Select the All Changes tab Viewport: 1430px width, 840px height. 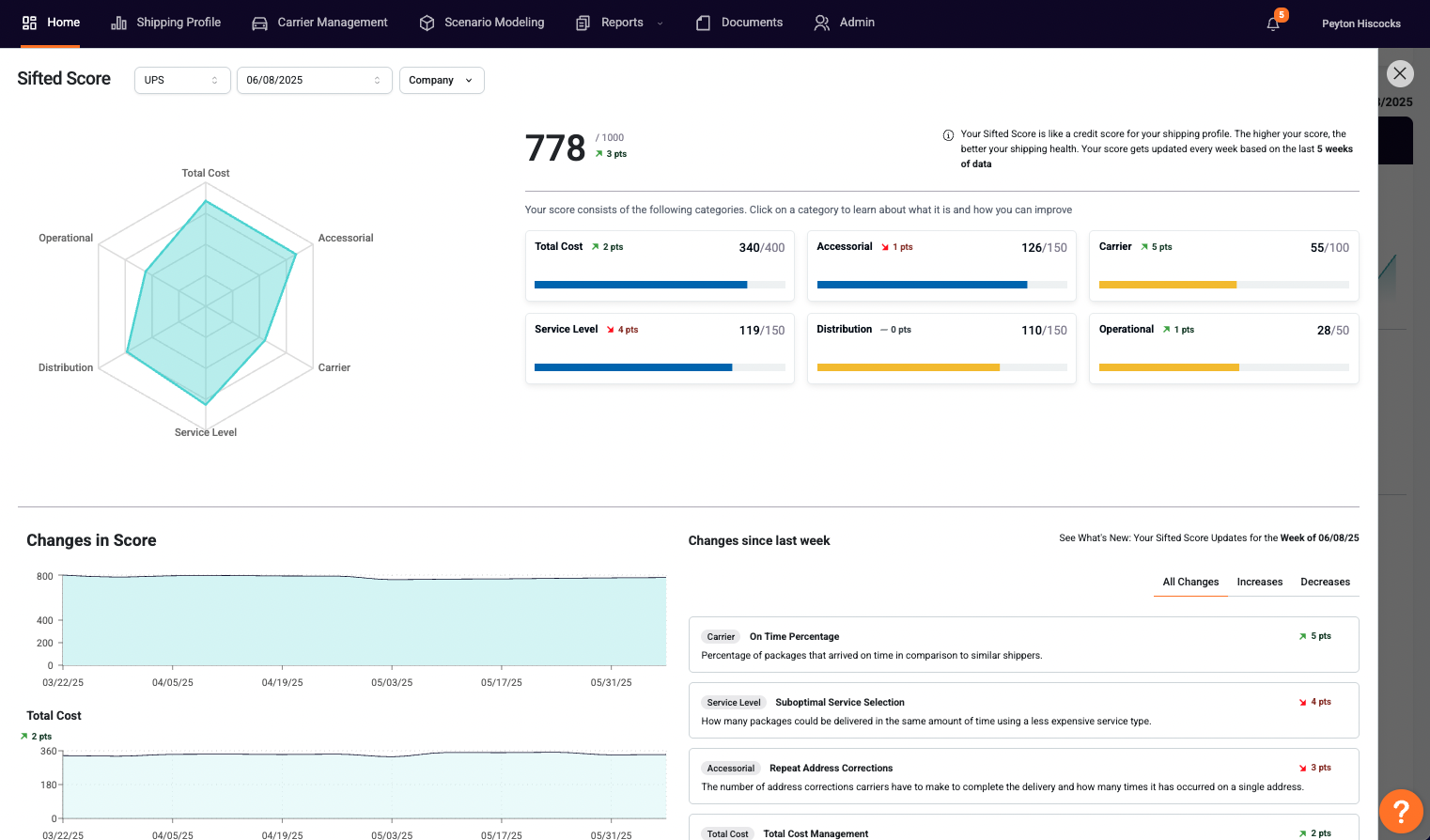click(x=1190, y=583)
